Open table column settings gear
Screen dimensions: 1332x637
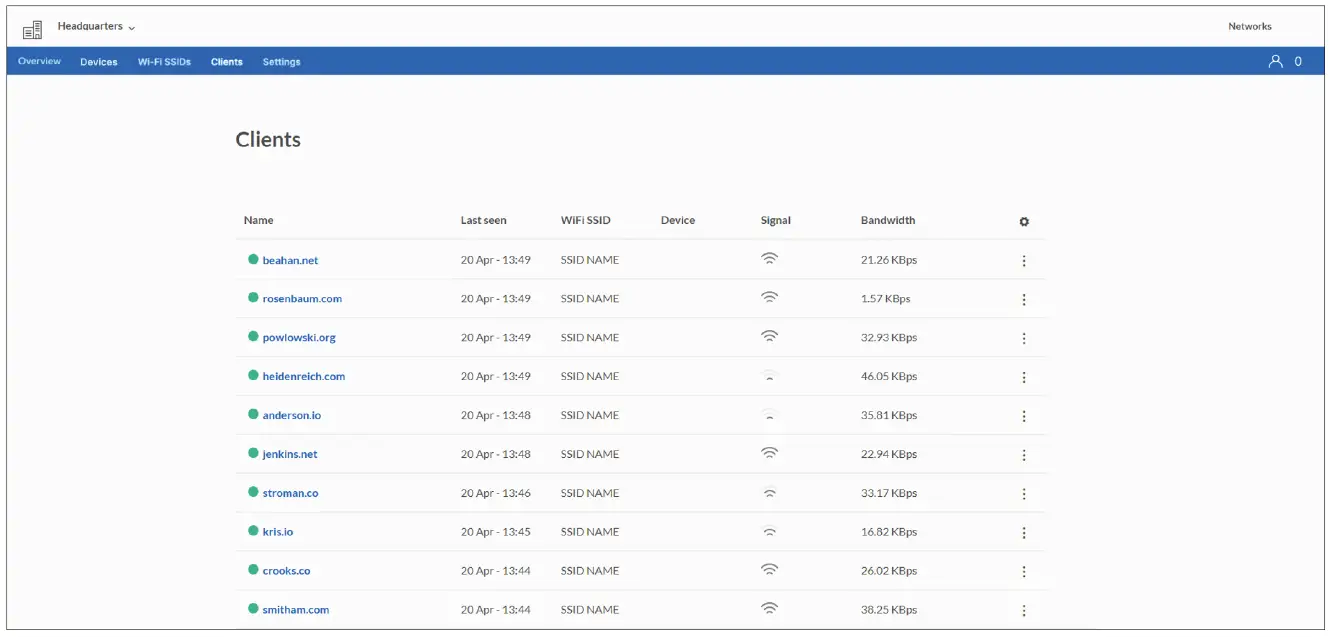tap(1024, 222)
